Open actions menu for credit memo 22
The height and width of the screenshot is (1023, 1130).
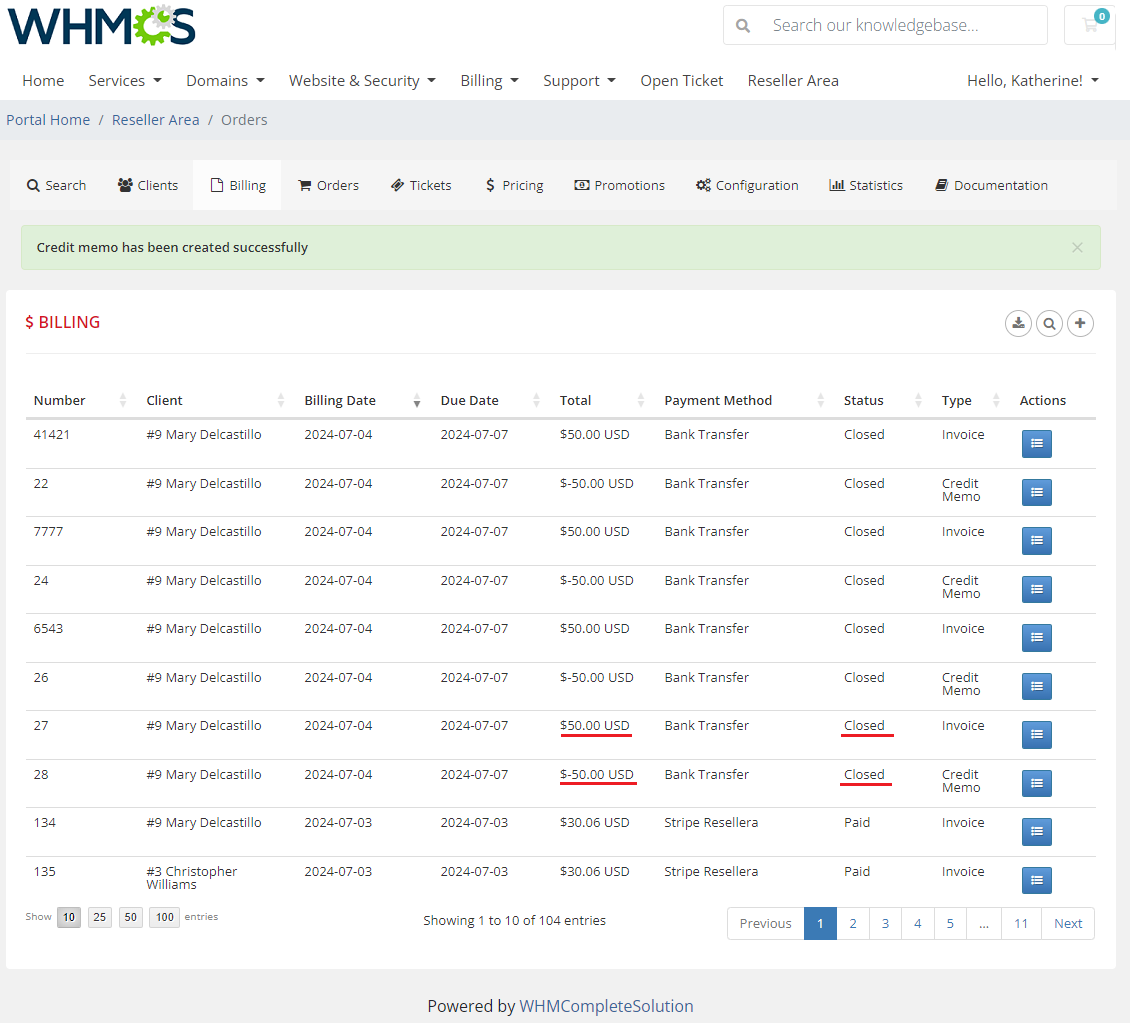[x=1036, y=493]
